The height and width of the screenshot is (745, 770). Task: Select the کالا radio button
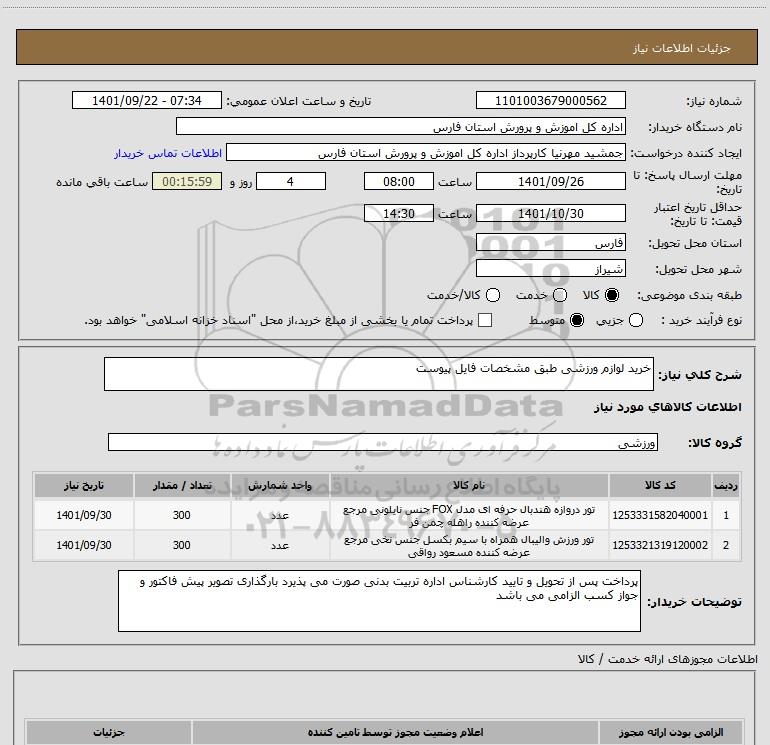(x=612, y=295)
